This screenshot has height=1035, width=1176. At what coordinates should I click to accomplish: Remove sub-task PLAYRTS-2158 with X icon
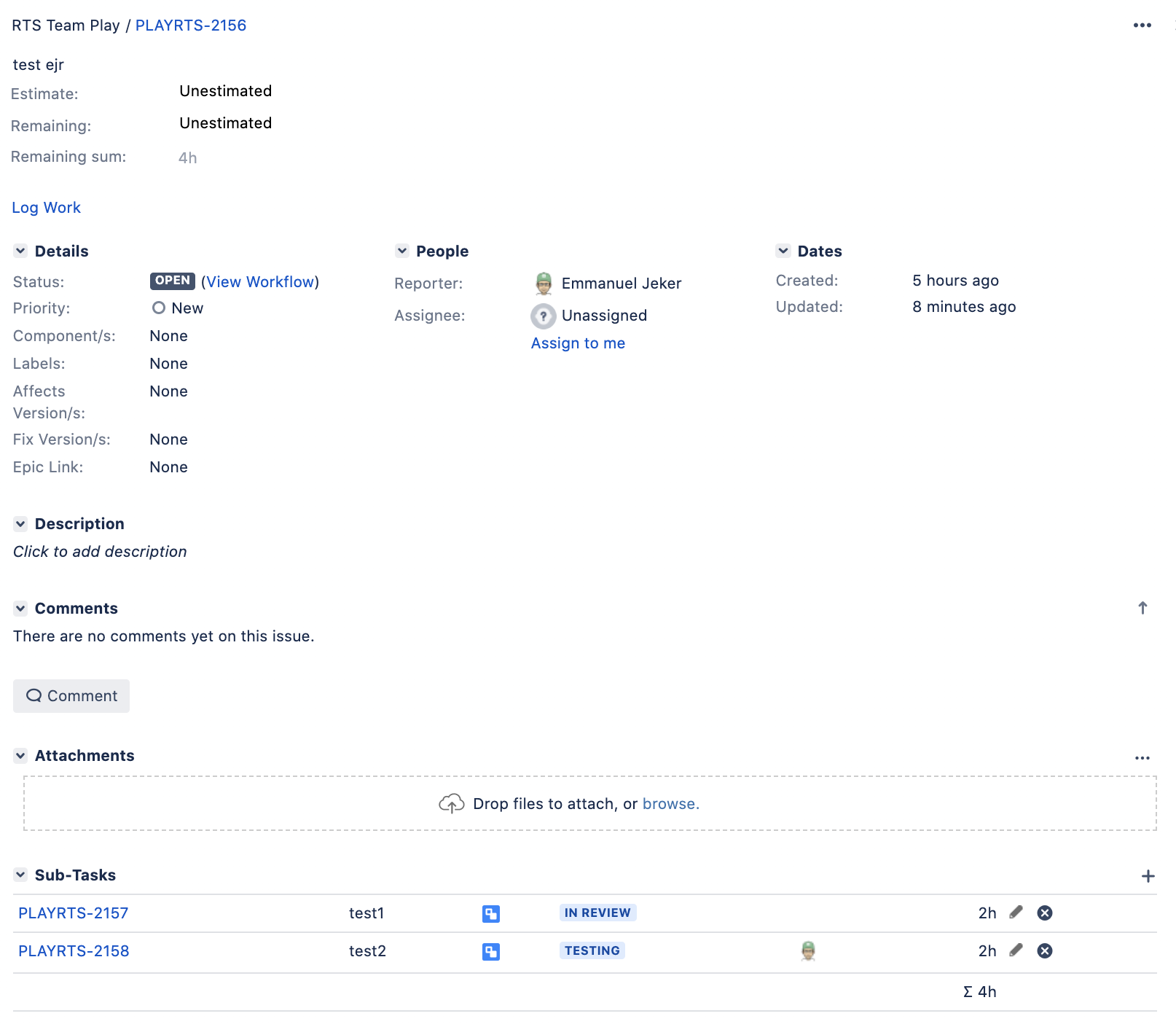pyautogui.click(x=1044, y=951)
